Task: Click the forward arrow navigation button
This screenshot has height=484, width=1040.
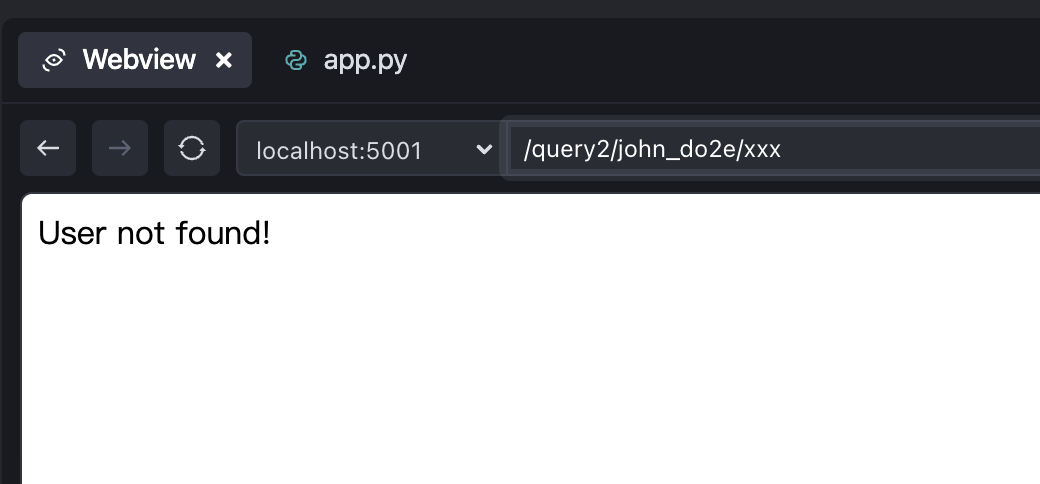Action: point(119,148)
